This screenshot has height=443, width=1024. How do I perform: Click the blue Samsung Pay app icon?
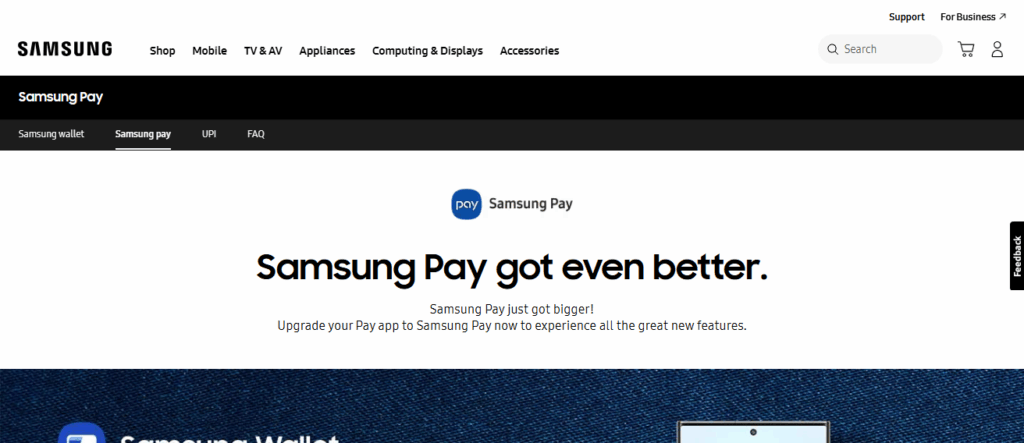[x=466, y=204]
